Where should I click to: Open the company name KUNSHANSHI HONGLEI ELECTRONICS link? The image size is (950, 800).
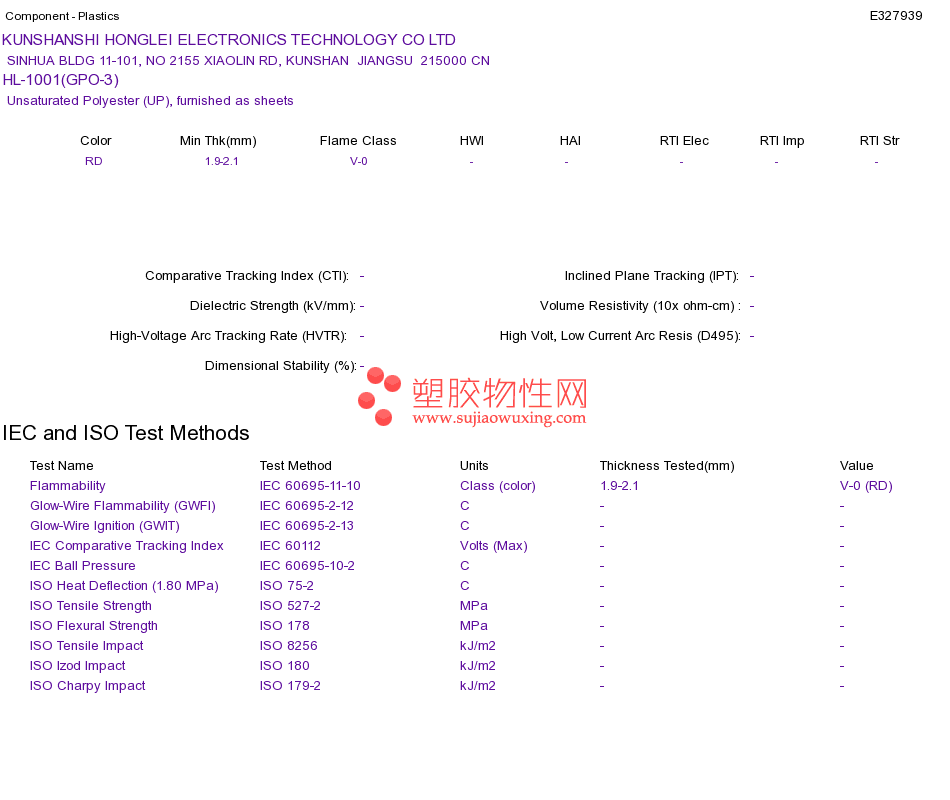(228, 40)
